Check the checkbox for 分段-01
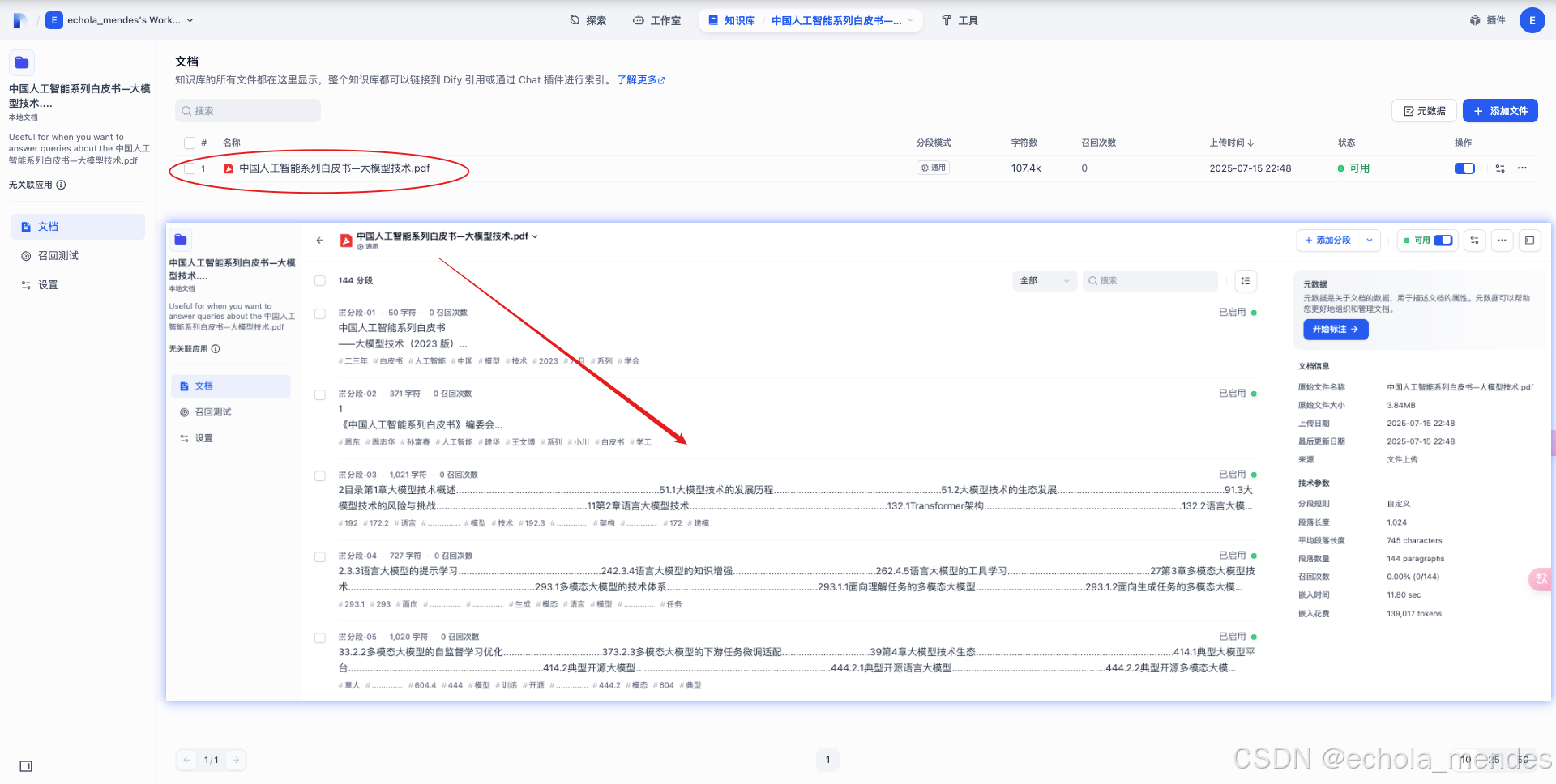Viewport: 1556px width, 784px height. (x=320, y=313)
